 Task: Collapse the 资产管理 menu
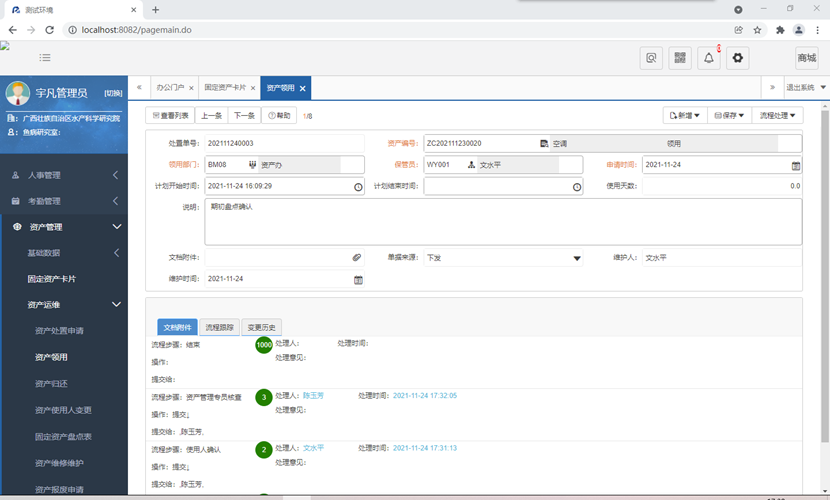pyautogui.click(x=64, y=227)
